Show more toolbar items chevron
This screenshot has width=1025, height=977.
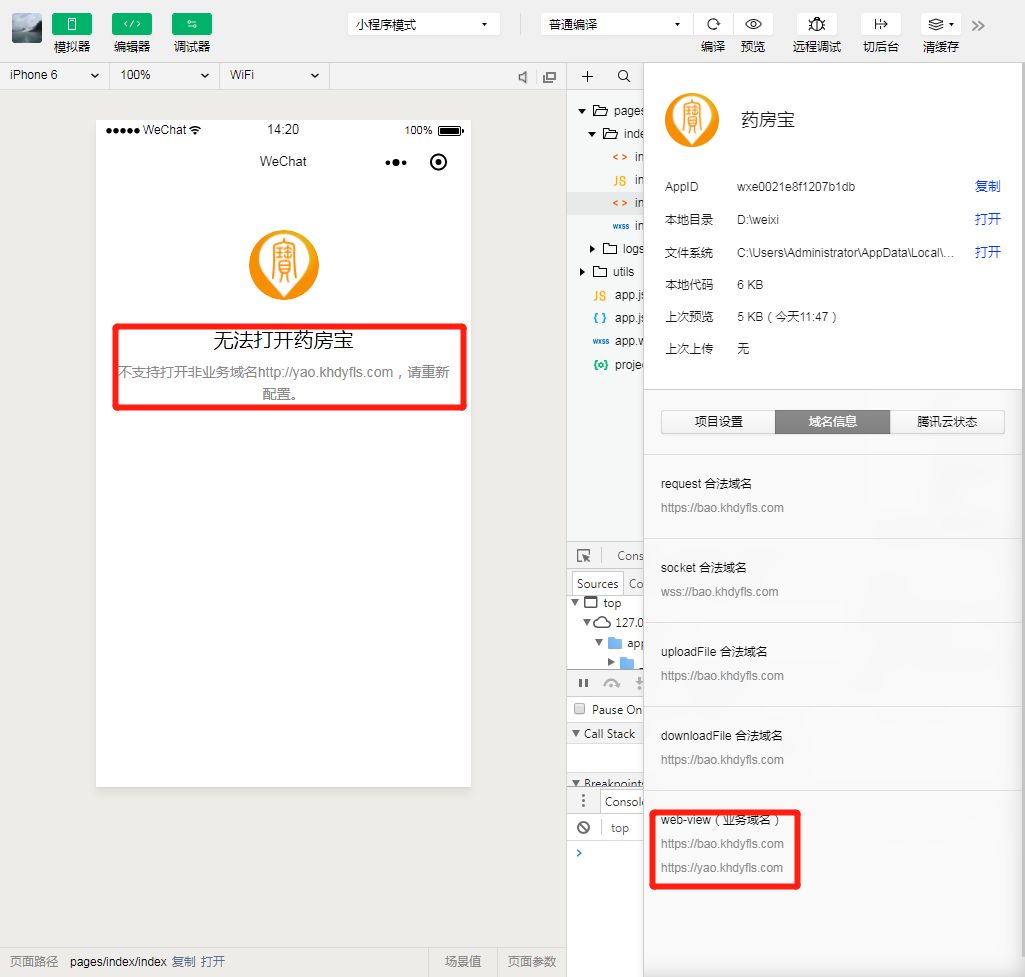click(978, 26)
